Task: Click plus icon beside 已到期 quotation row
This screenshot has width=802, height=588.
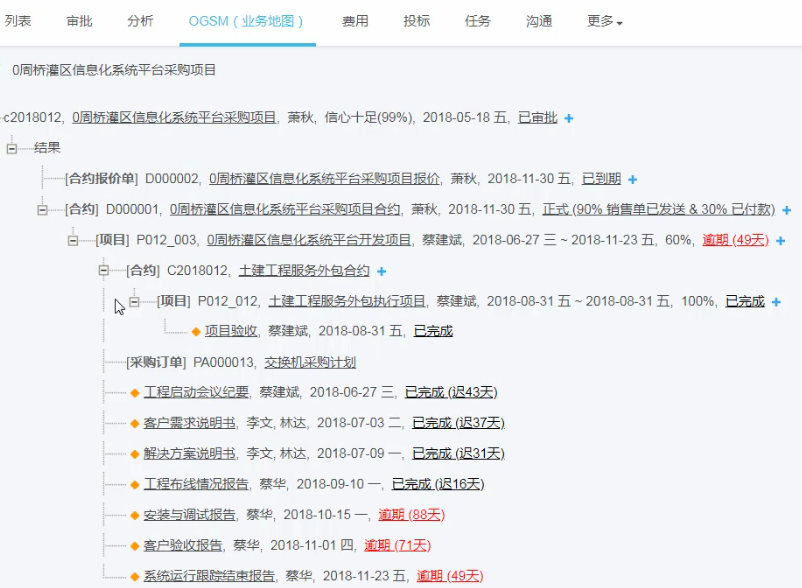Action: [x=632, y=180]
